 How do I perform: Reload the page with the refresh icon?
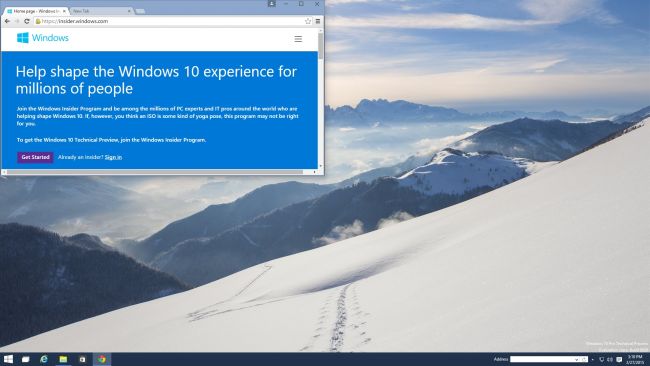[x=27, y=21]
